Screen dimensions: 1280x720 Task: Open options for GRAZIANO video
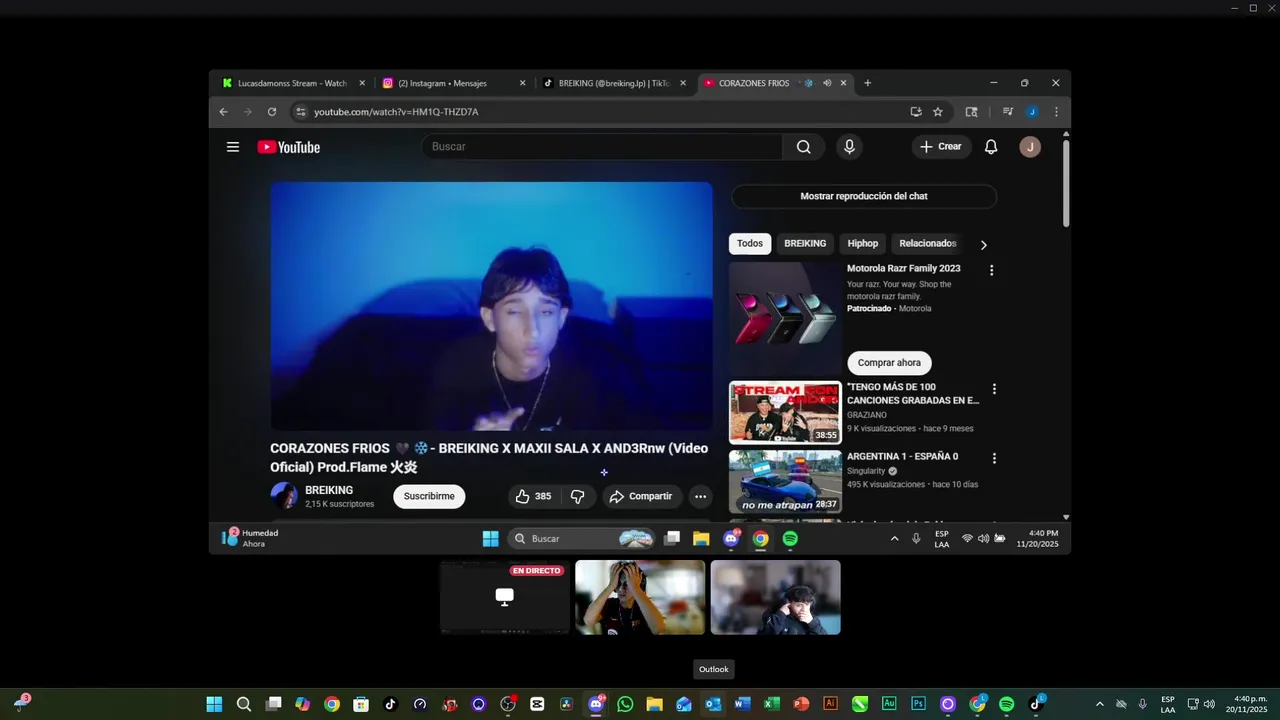(x=994, y=389)
